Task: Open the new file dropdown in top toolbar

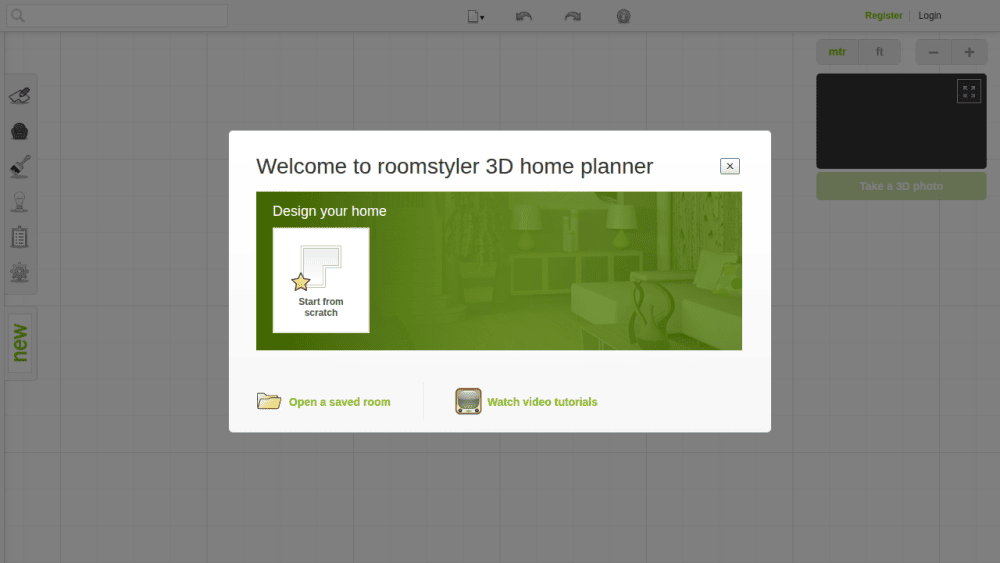Action: pyautogui.click(x=476, y=17)
